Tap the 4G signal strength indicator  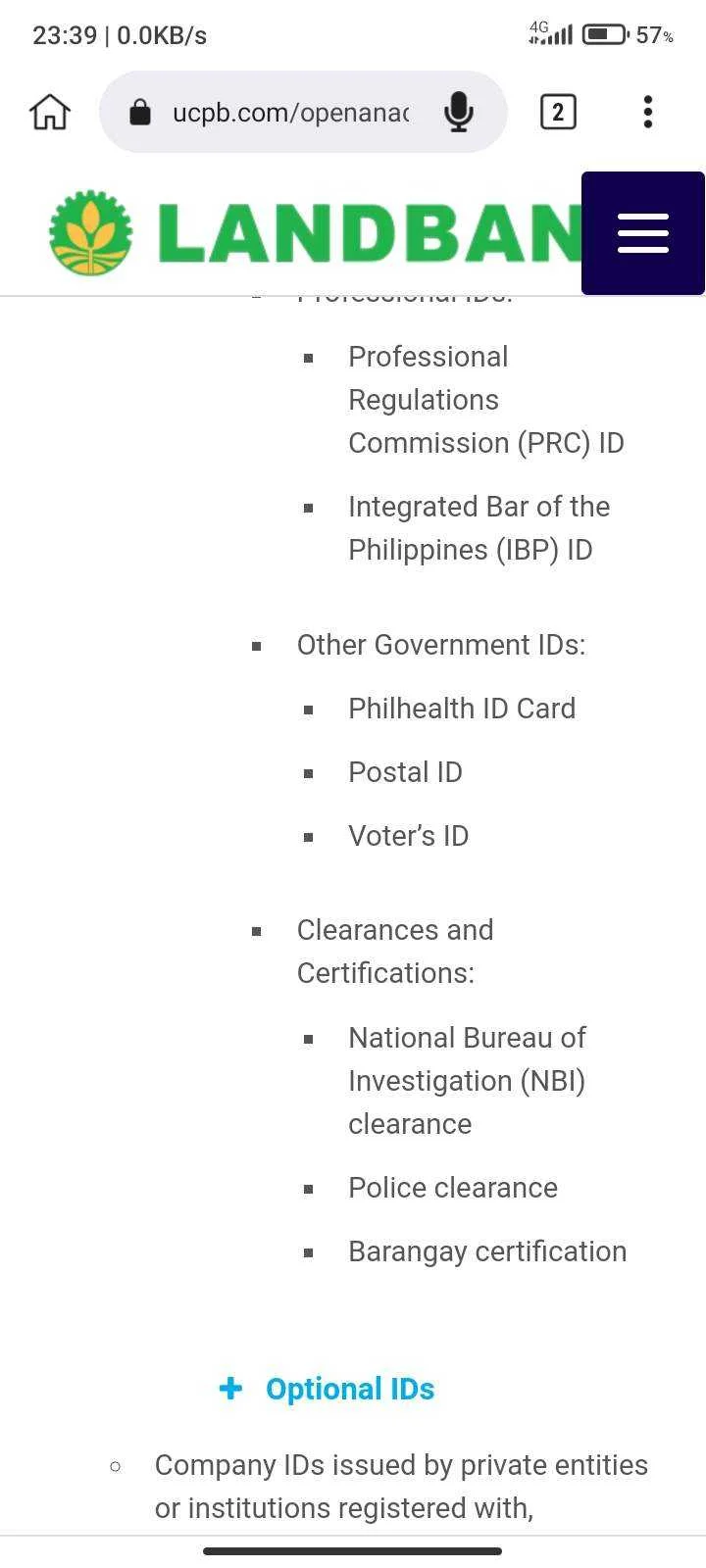tap(550, 33)
